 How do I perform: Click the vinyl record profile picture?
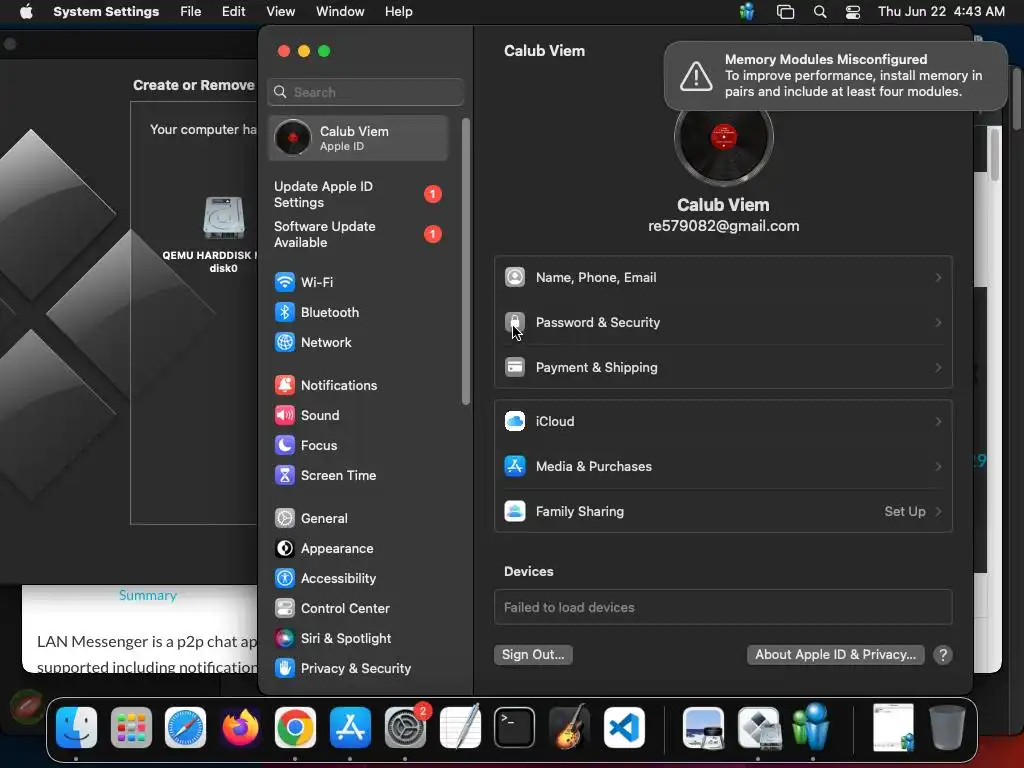coord(724,137)
